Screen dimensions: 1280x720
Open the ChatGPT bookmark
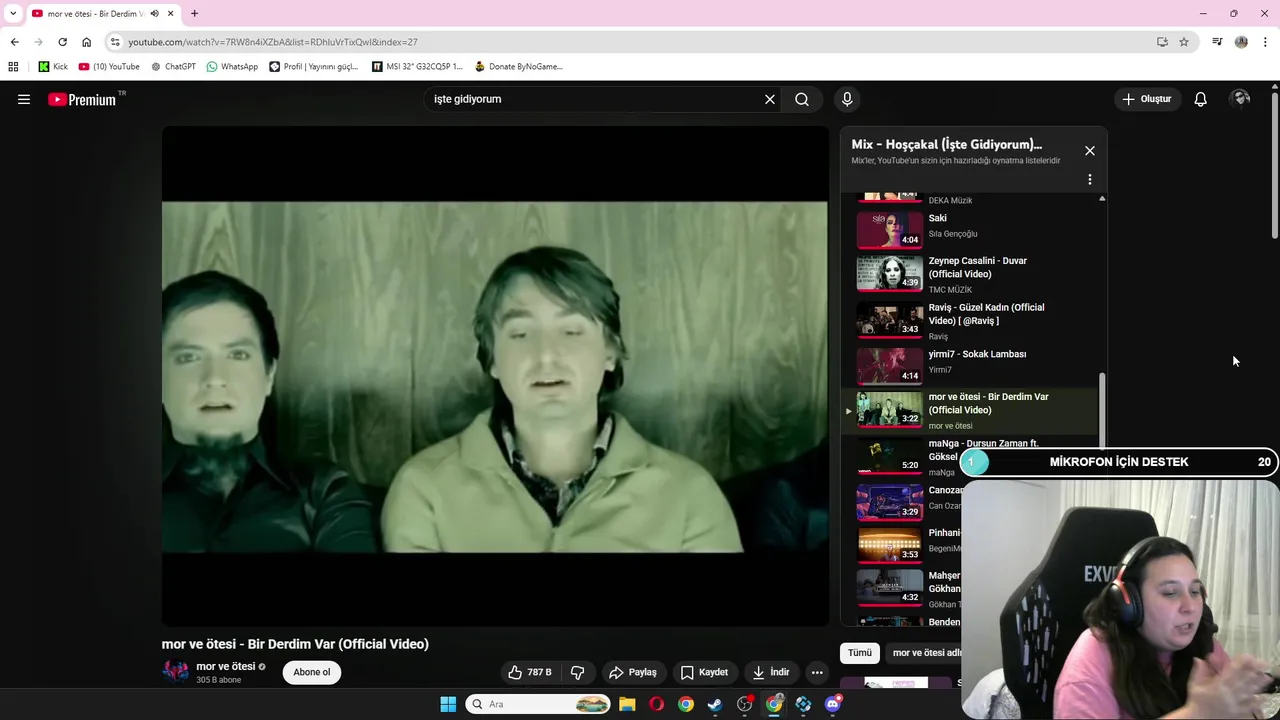(173, 67)
